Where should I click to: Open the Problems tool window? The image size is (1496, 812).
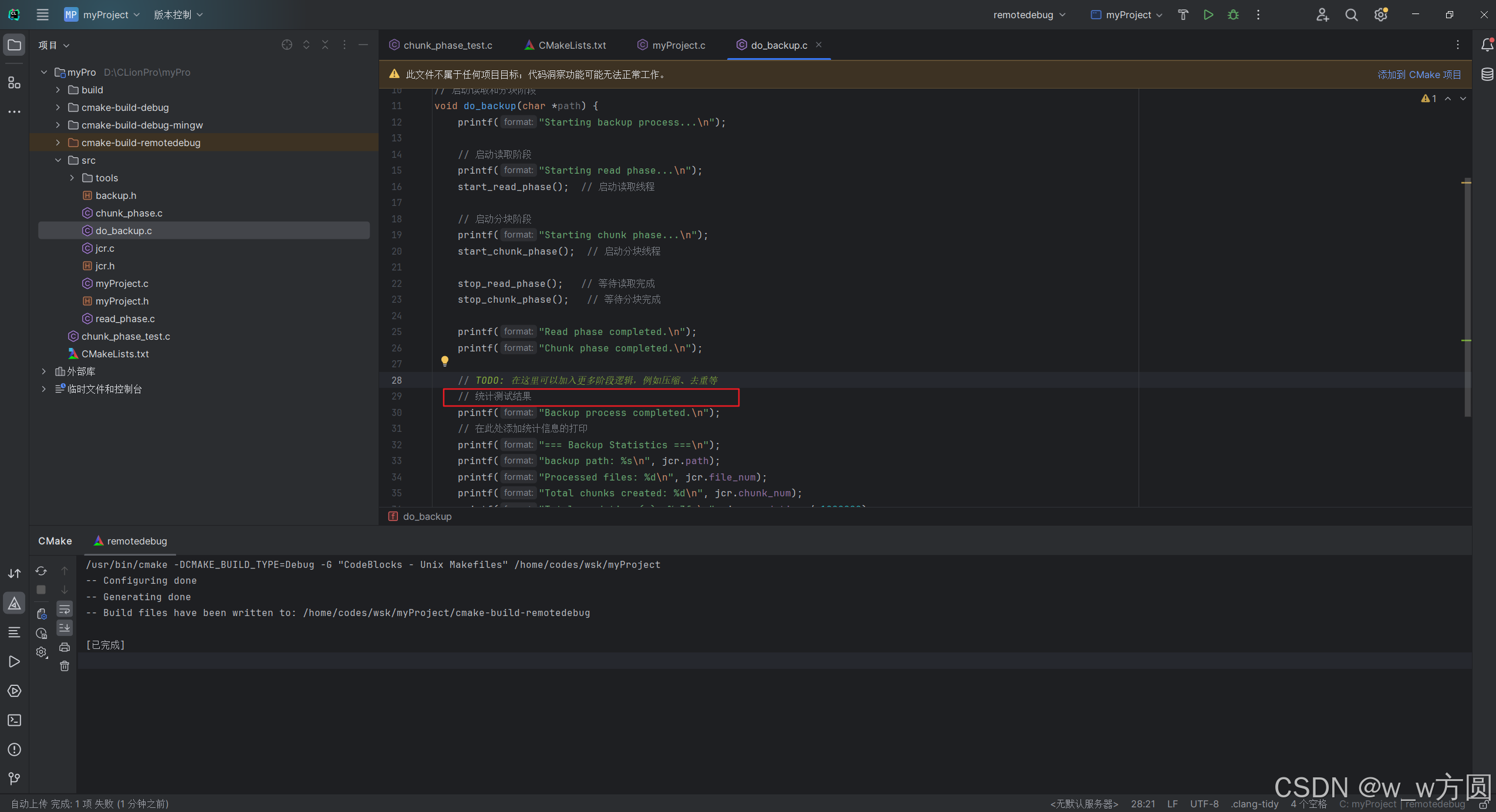click(14, 750)
